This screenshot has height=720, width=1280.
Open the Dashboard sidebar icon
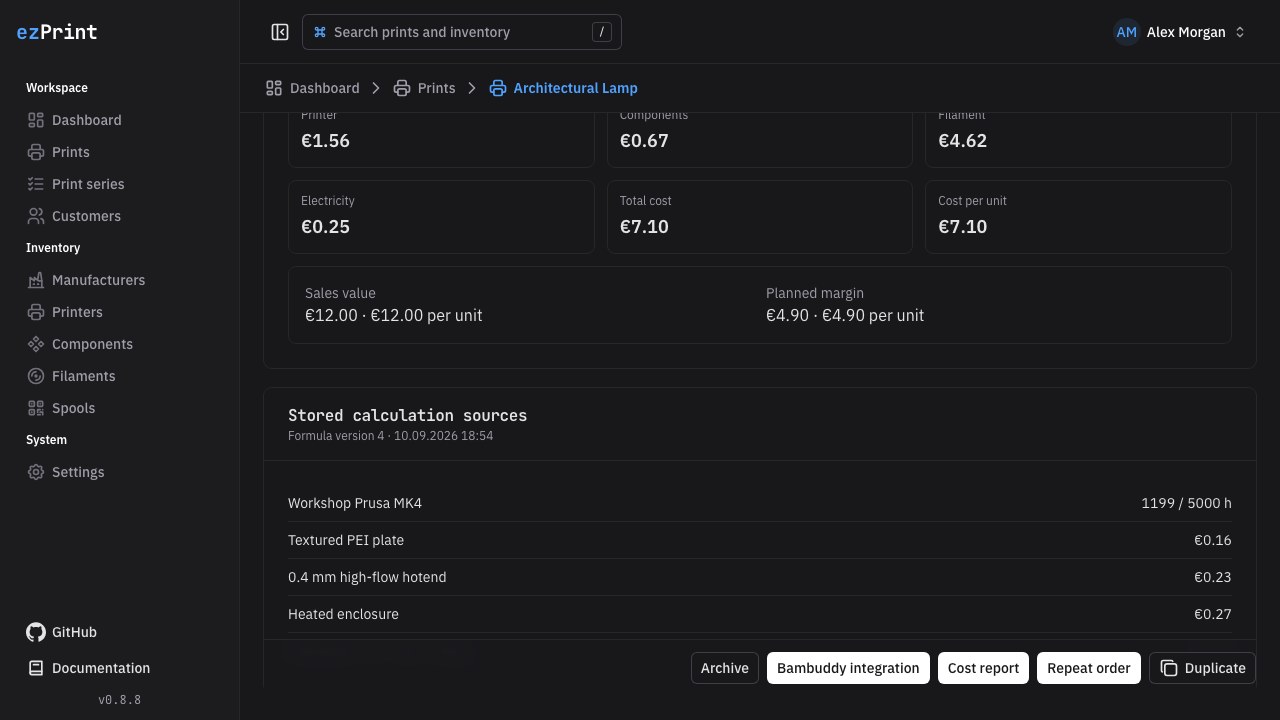36,120
